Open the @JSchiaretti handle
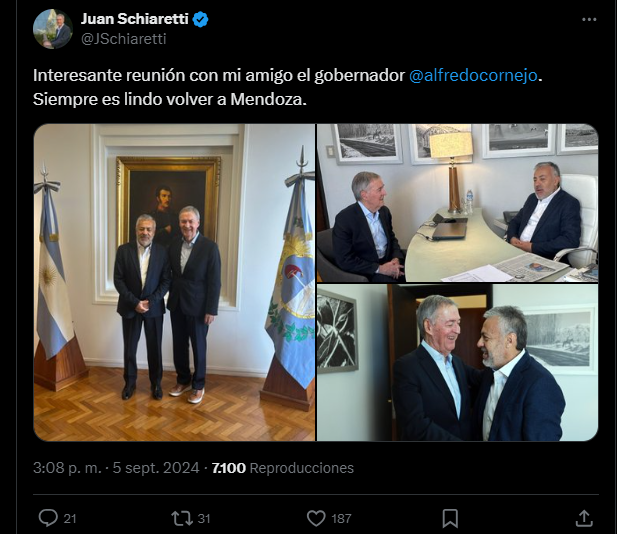Image resolution: width=617 pixels, height=534 pixels. point(124,39)
